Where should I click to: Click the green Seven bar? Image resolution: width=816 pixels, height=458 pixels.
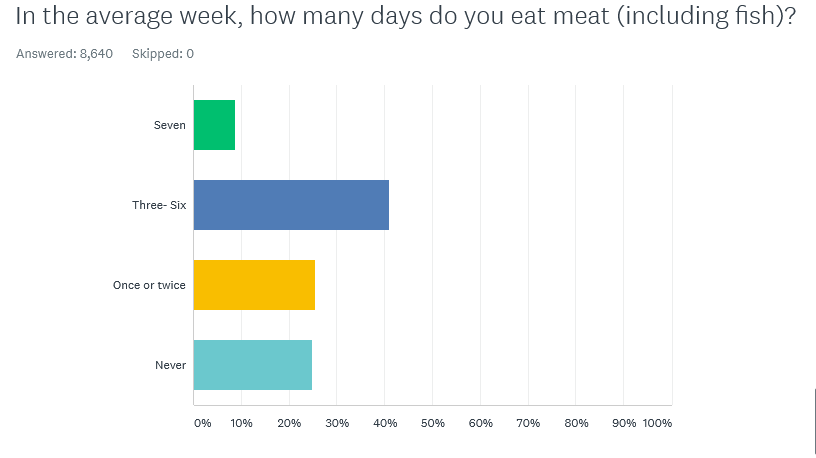214,125
